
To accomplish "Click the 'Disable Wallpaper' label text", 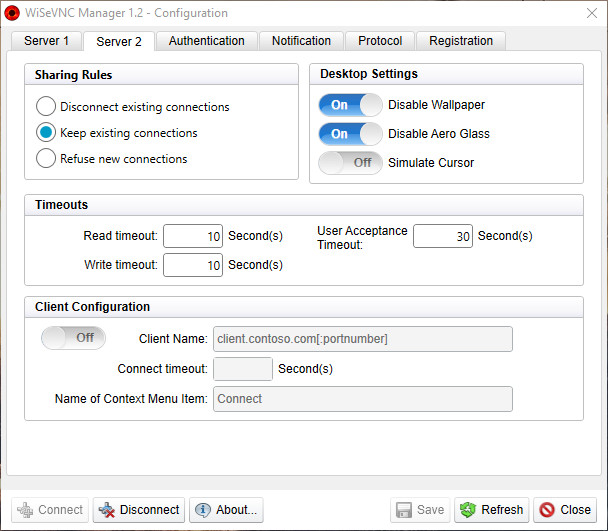I will pyautogui.click(x=436, y=105).
